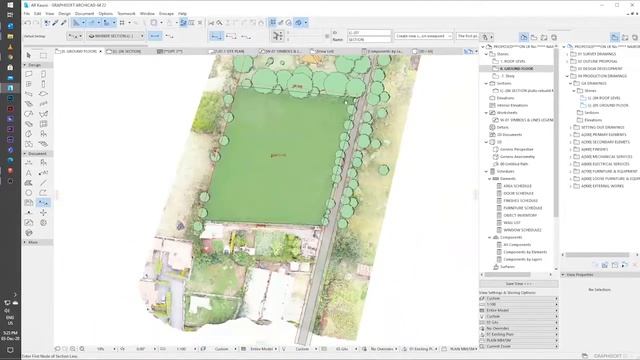
Task: Select the Arrow tool in the toolbox
Action: 29,55
